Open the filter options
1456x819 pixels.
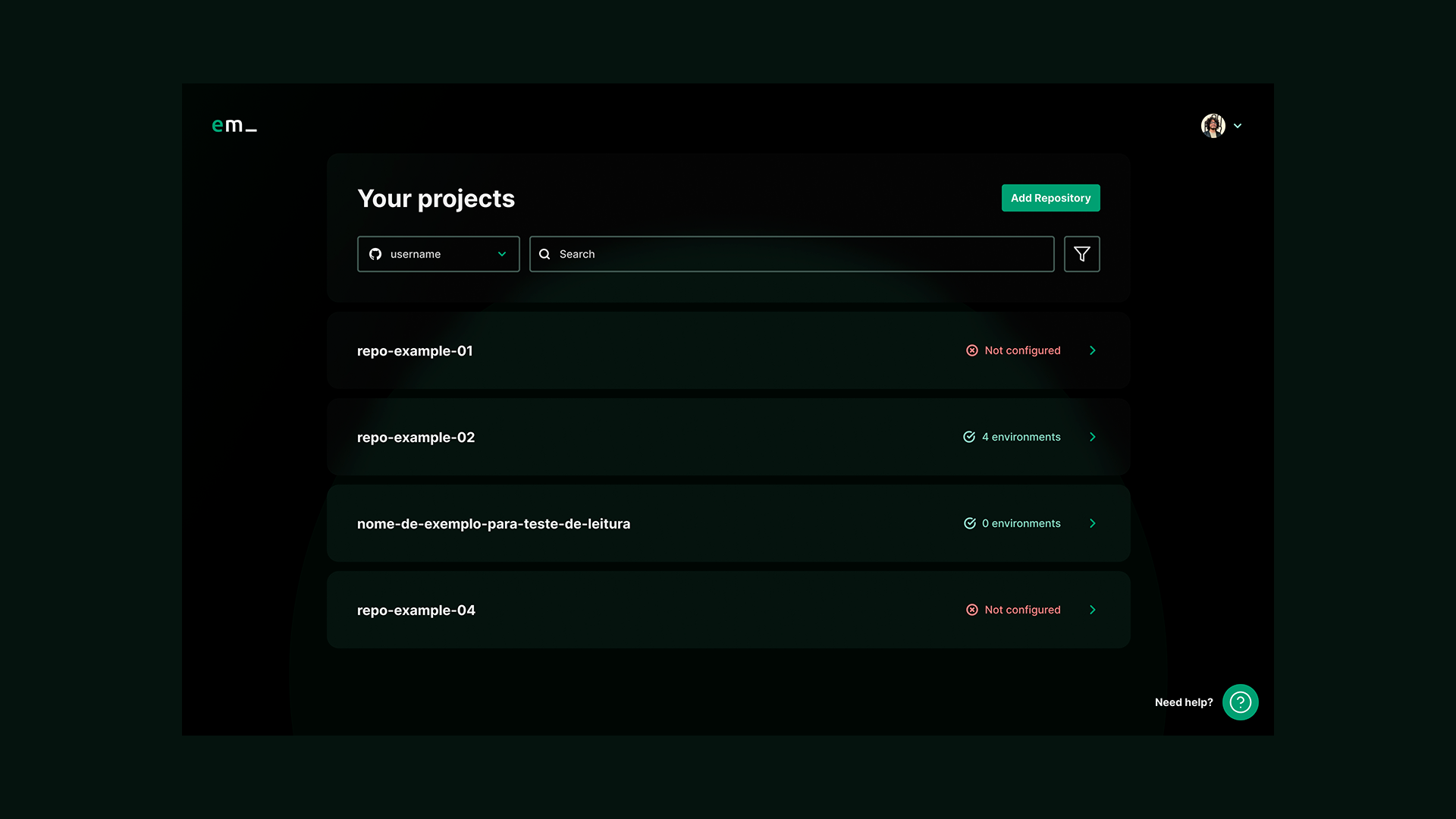coord(1081,254)
